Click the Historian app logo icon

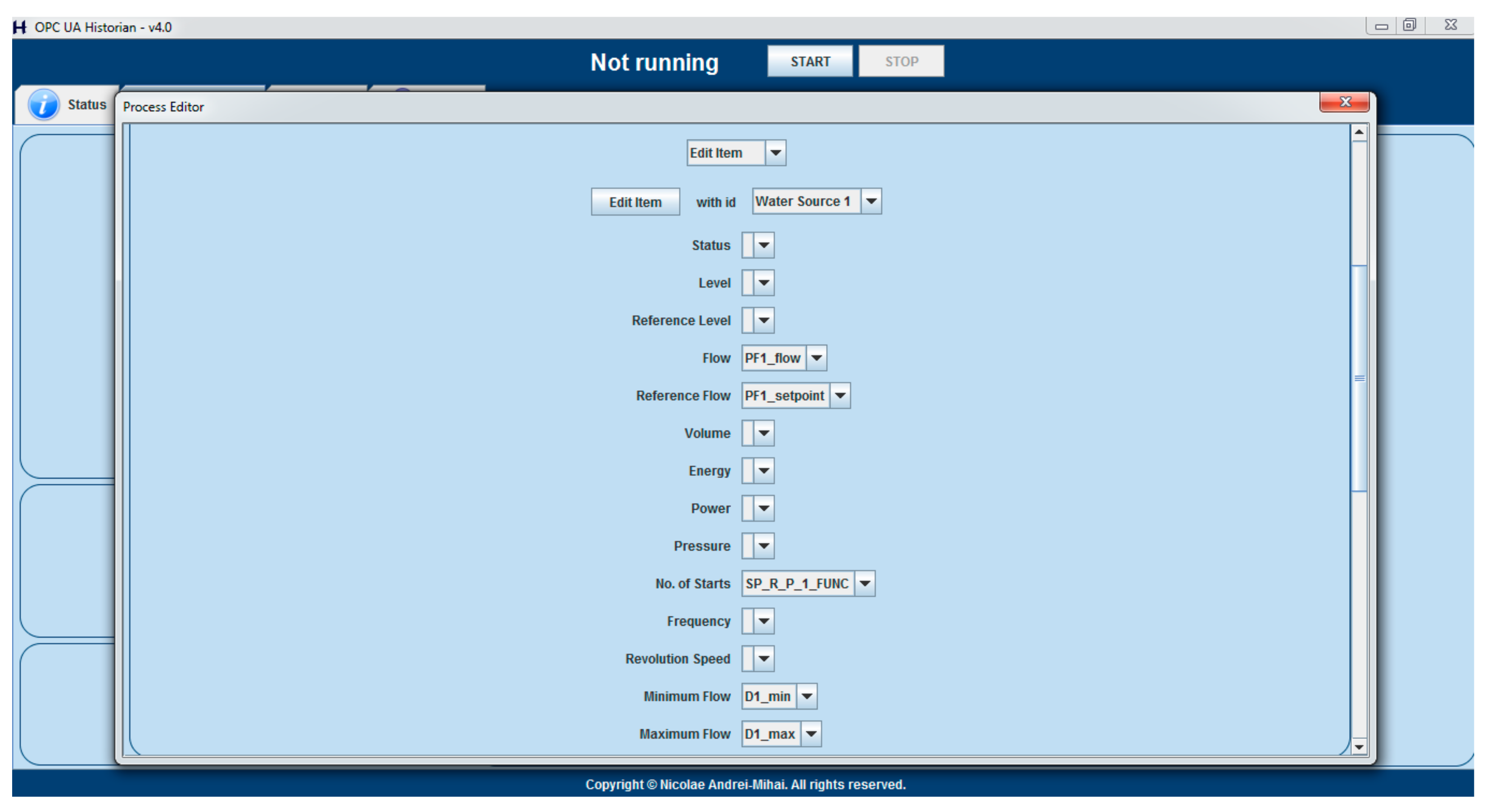(x=20, y=27)
